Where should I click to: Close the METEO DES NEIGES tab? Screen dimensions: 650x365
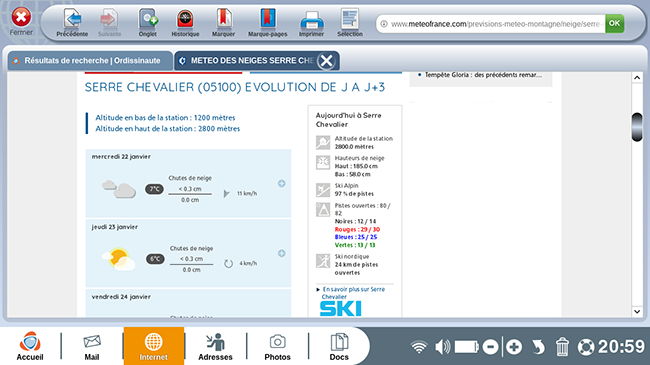click(326, 61)
